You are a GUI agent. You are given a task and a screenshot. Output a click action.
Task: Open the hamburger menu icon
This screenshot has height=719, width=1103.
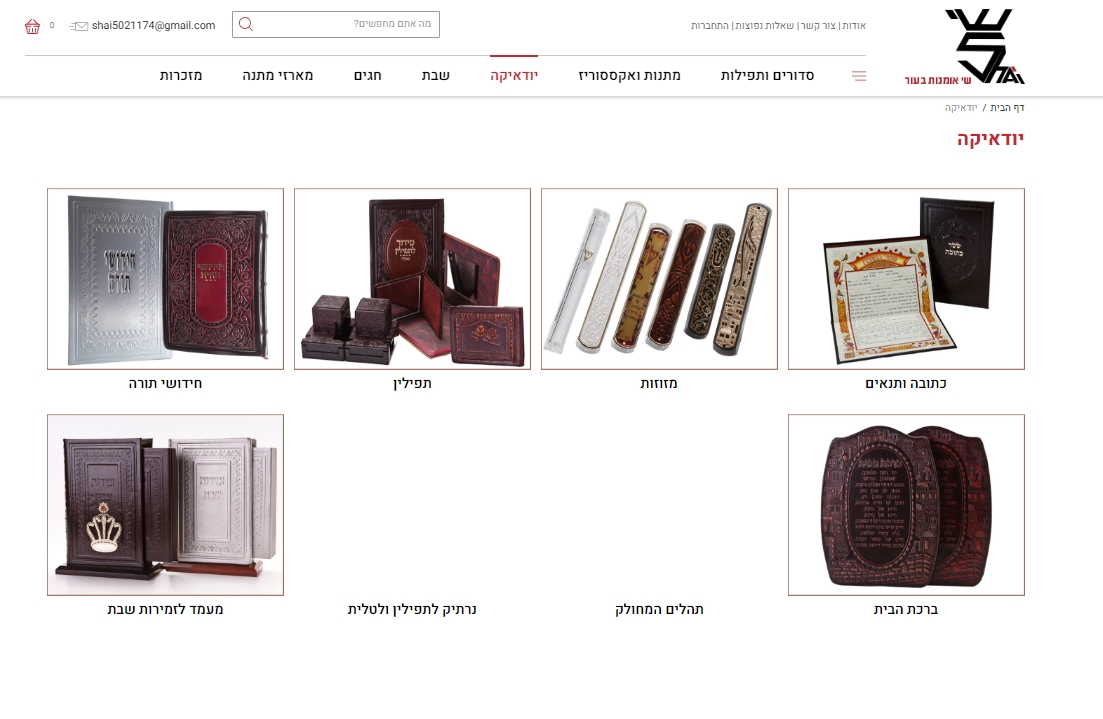(x=859, y=75)
